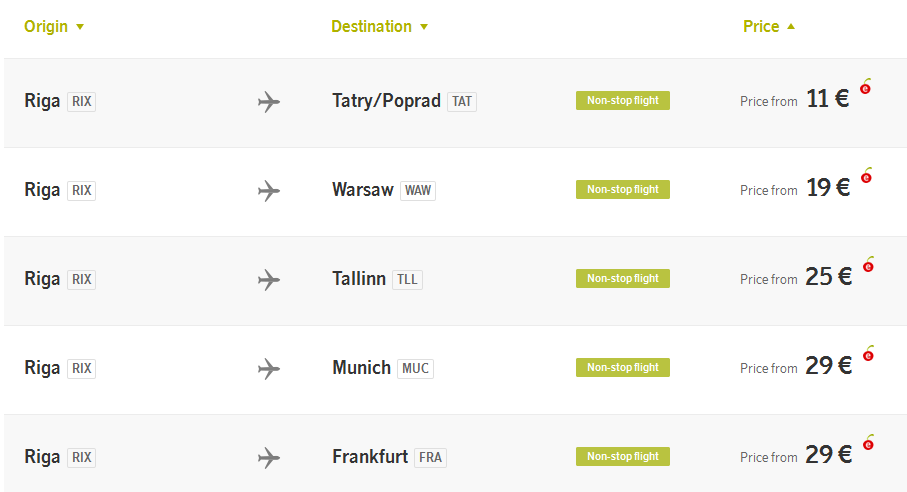Click the RIX code tag in the Warsaw row
907x492 pixels.
pos(82,190)
